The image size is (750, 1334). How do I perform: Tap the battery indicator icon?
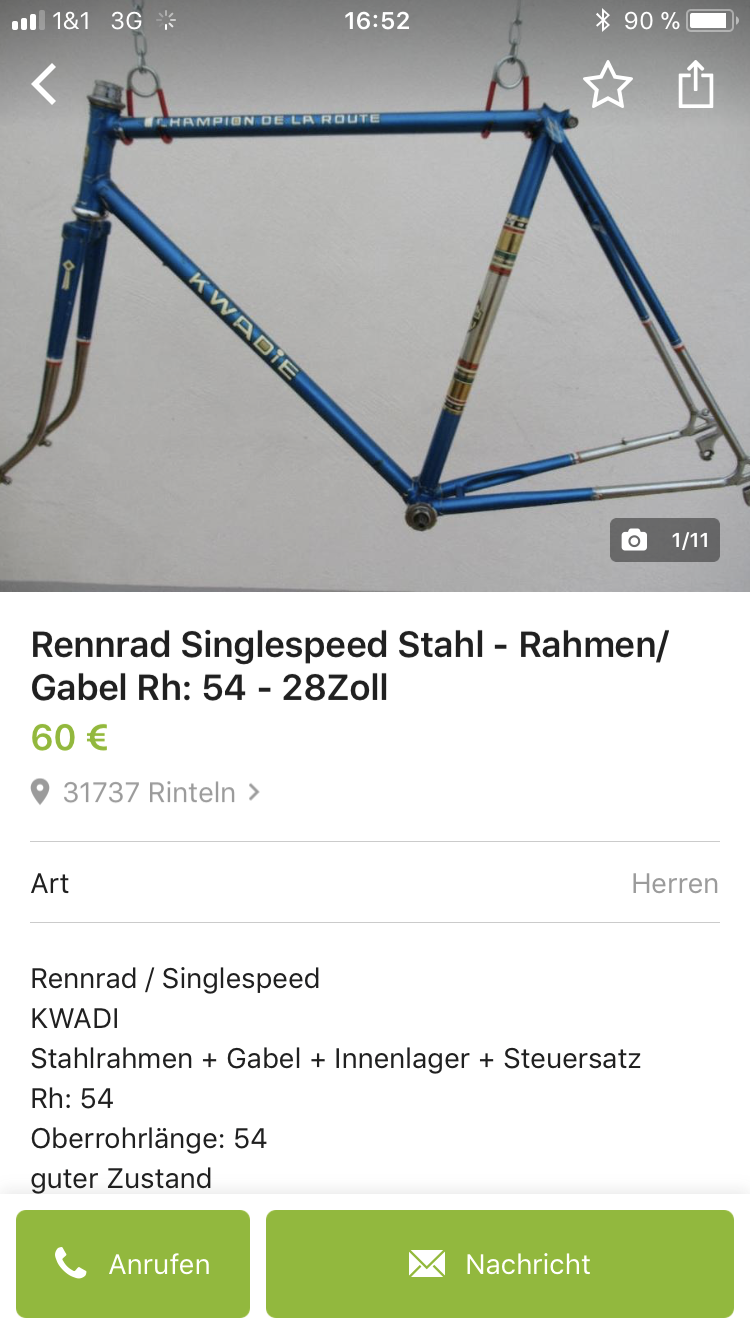pyautogui.click(x=712, y=21)
